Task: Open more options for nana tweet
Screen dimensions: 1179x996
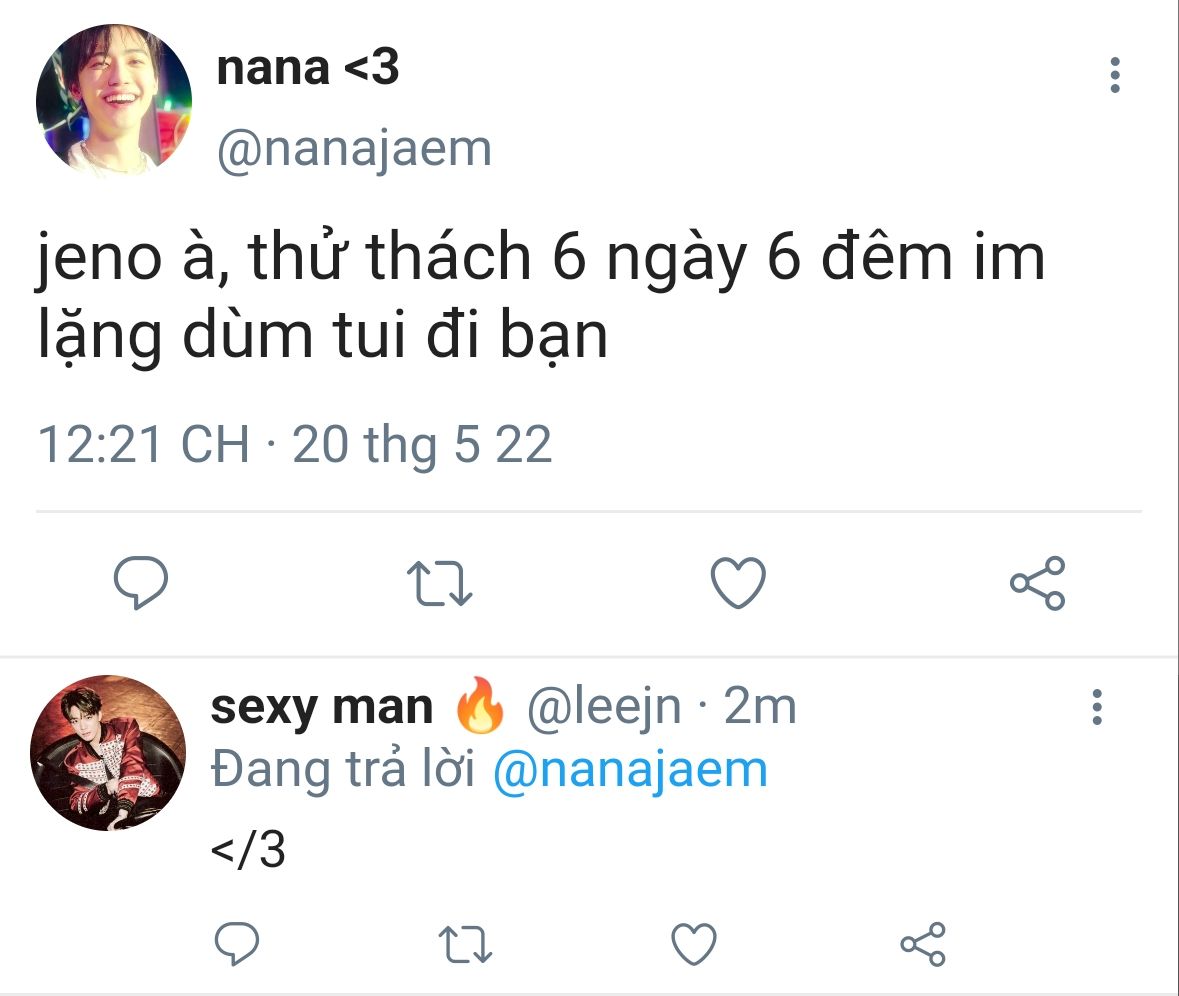Action: pos(1115,76)
